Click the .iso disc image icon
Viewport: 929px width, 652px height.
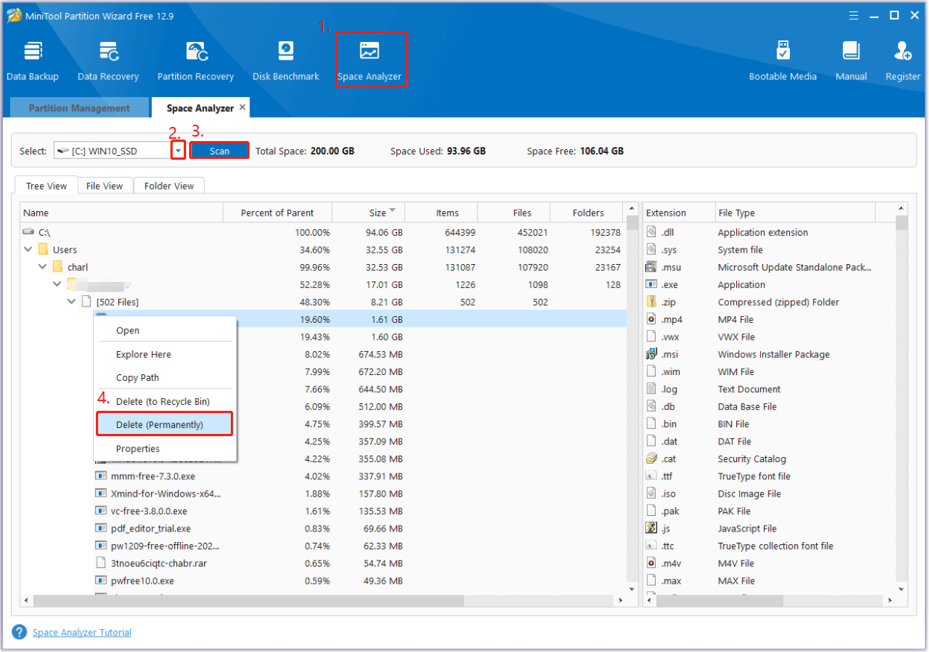652,493
